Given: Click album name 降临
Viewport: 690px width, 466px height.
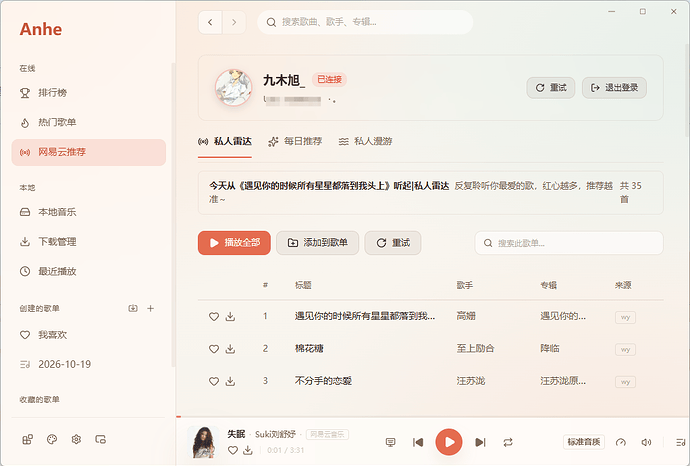Looking at the screenshot, I should (x=550, y=349).
